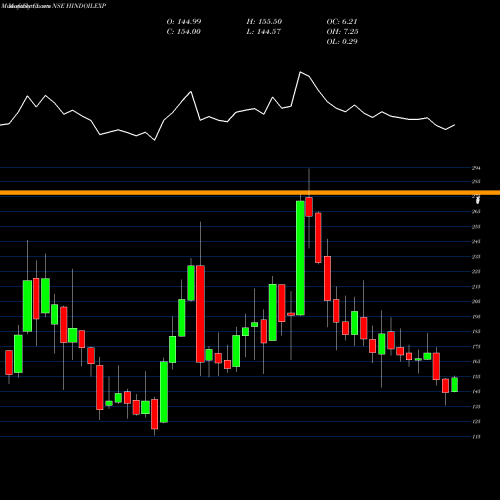The image size is (500, 500).
Task: Select the high value H: 155.50
Action: 264,22
